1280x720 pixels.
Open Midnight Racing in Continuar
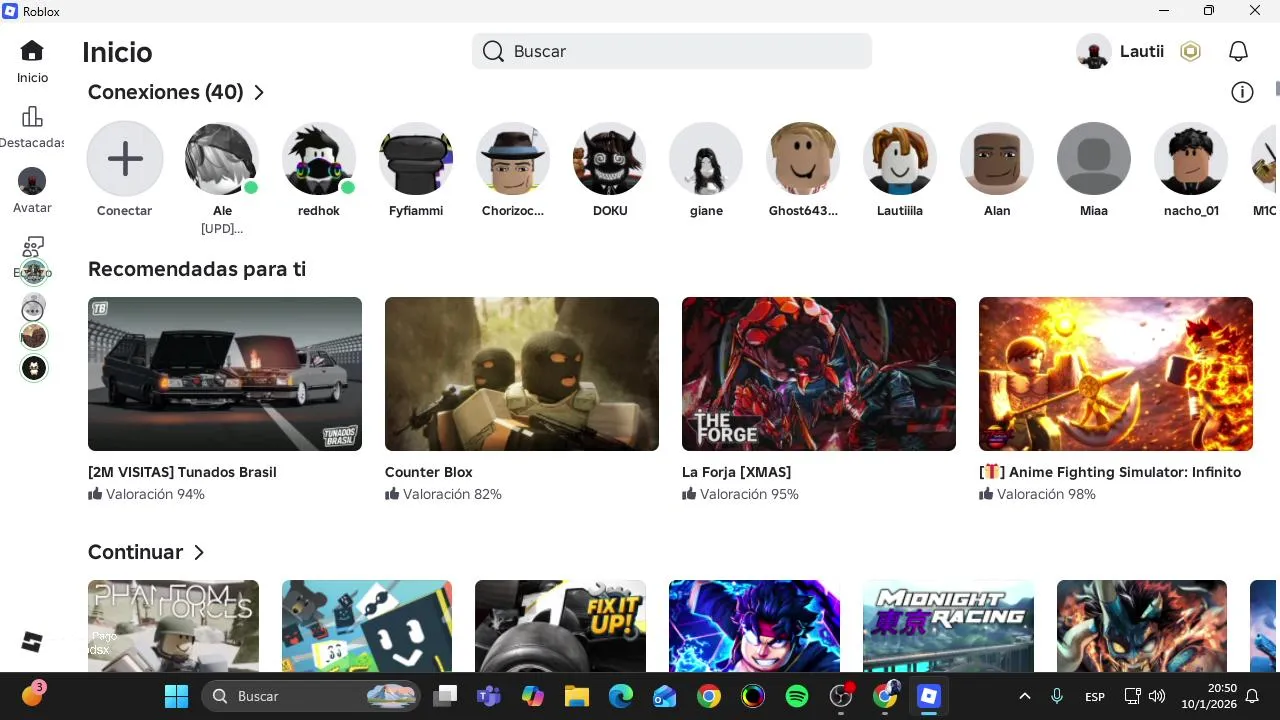pyautogui.click(x=948, y=626)
